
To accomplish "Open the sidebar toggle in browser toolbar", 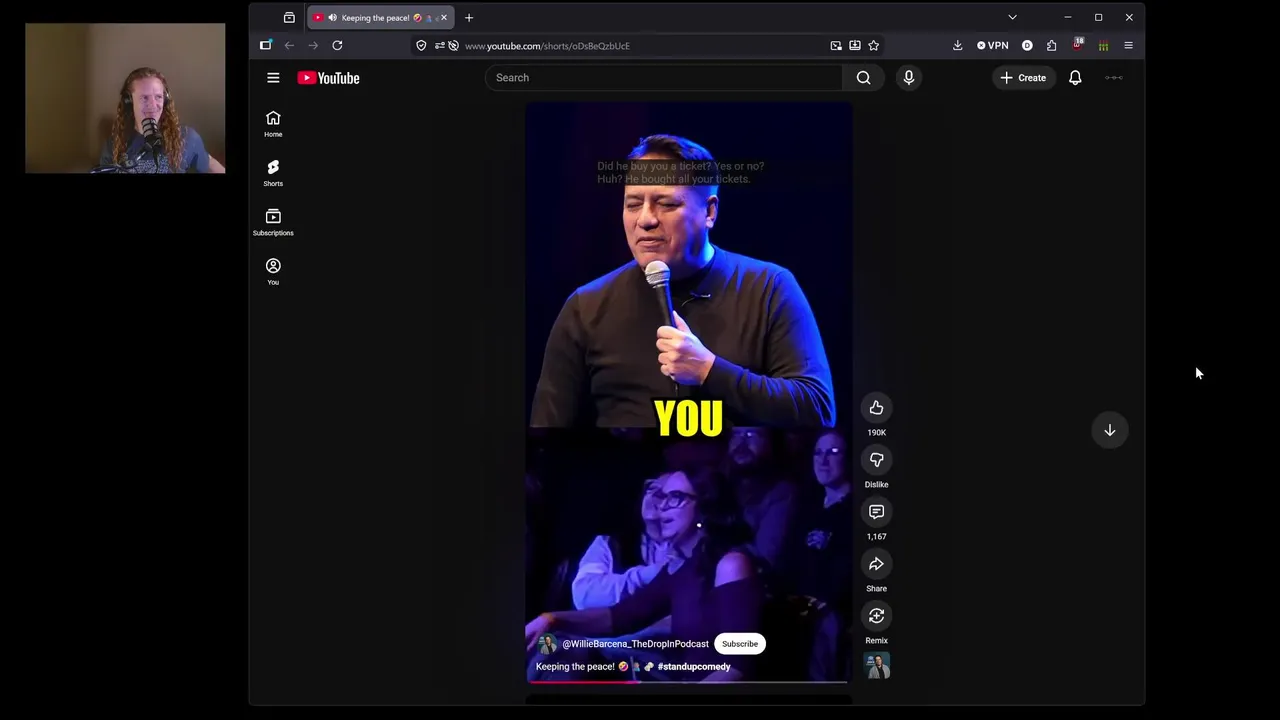I will pos(265,45).
